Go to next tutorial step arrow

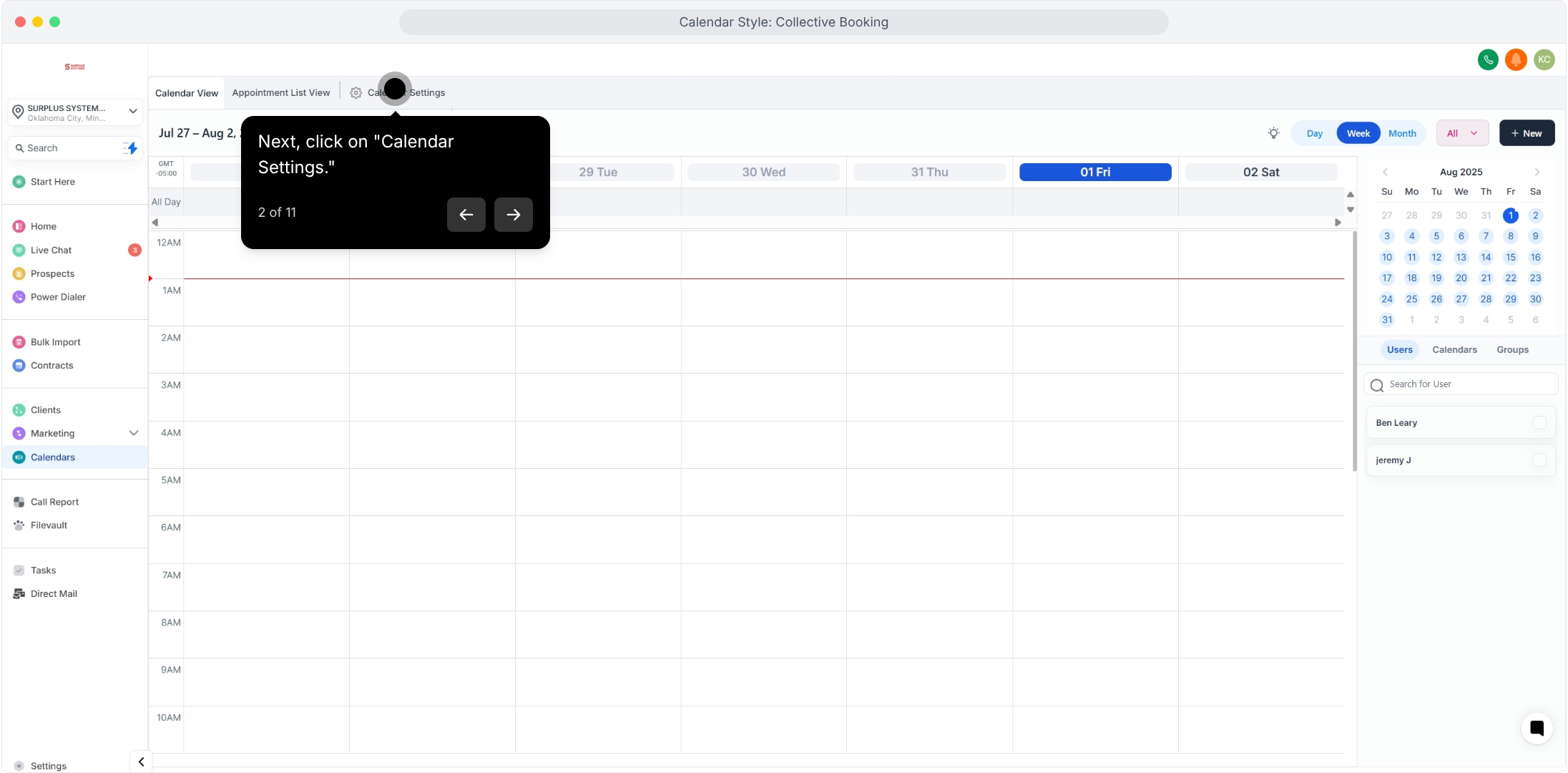(513, 215)
